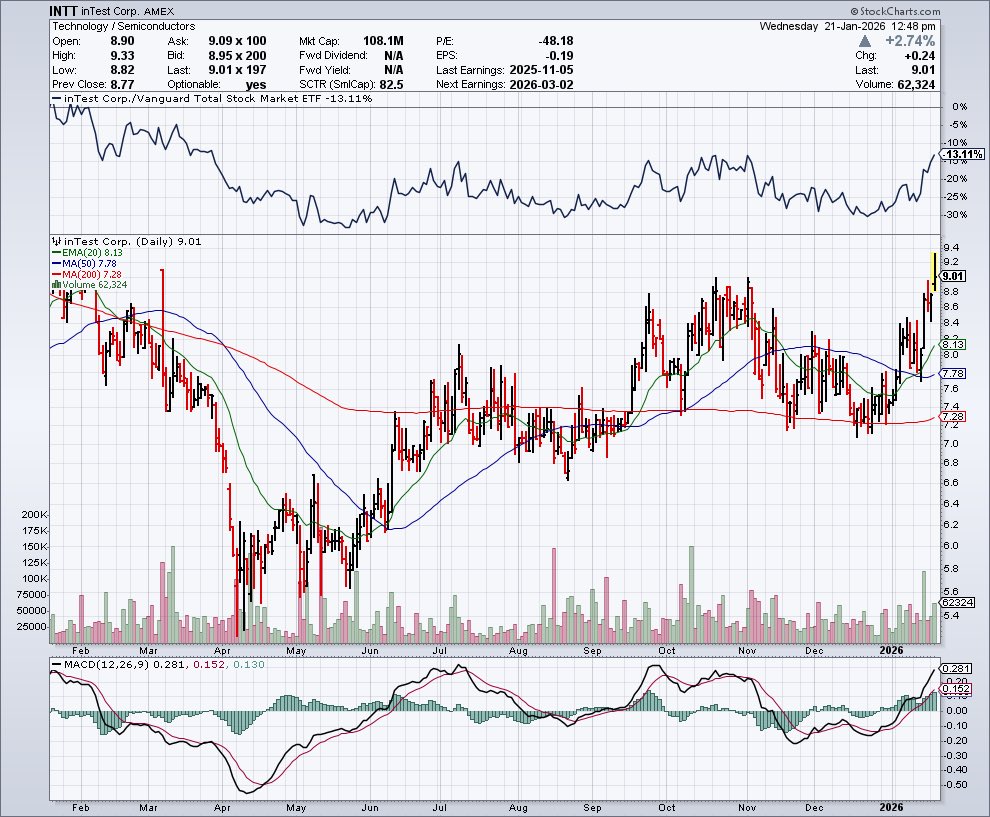Screen dimensions: 990x817
Task: Click the 'EMA(20) 8.13' legend entry
Action: [x=92, y=253]
